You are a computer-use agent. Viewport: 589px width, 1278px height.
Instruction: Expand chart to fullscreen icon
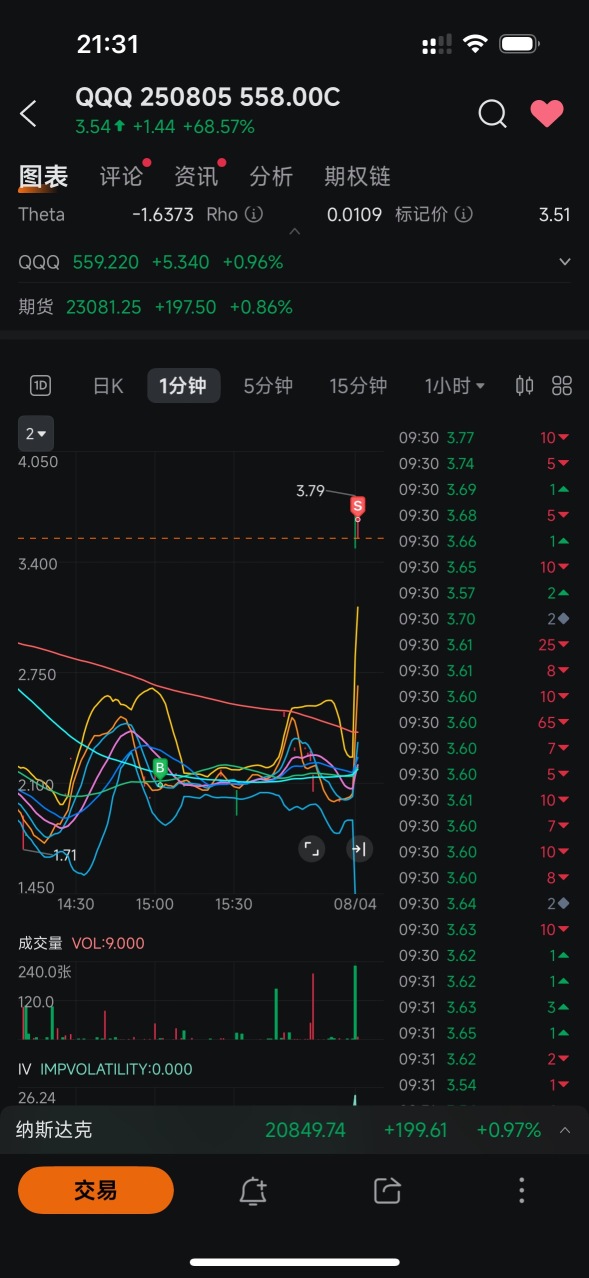tap(312, 849)
